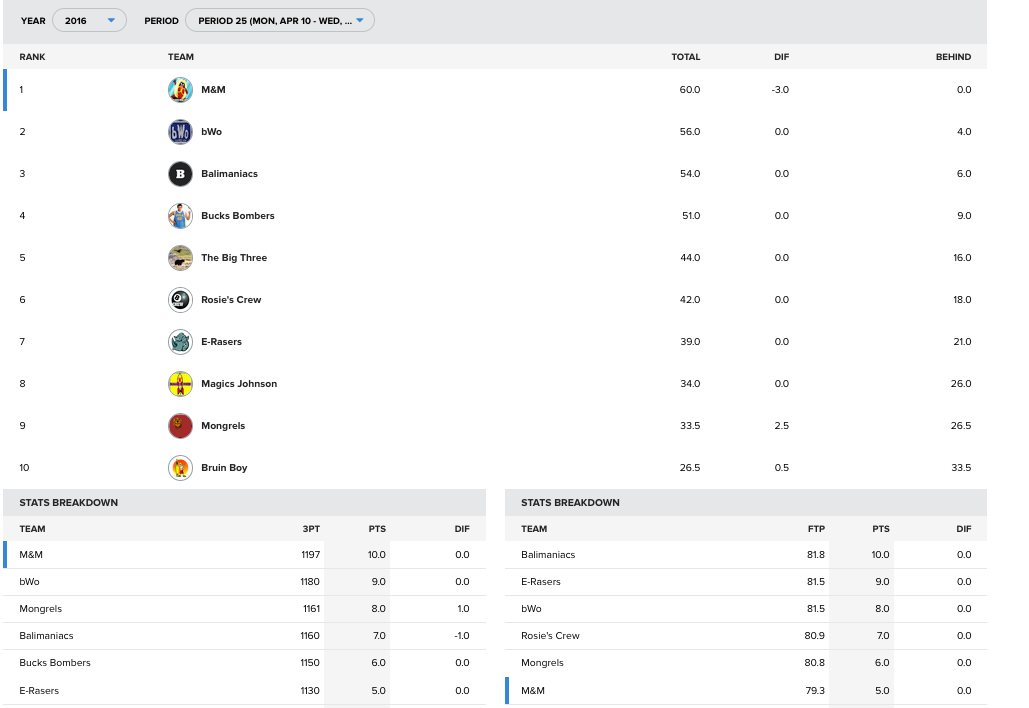Click The Big Three's total 44.0

pyautogui.click(x=690, y=258)
